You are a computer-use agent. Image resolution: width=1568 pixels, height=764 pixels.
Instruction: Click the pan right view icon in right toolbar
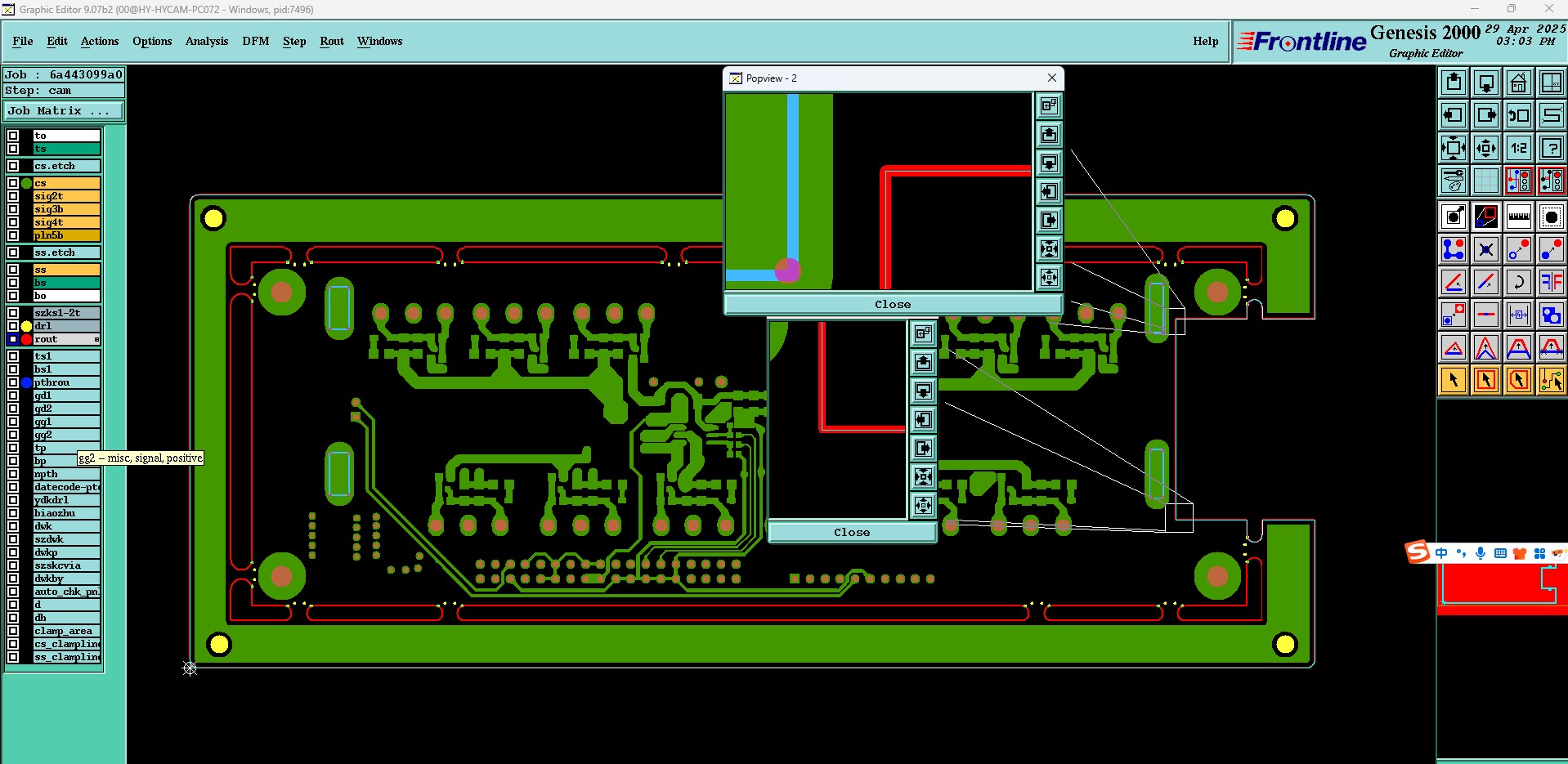tap(1486, 115)
